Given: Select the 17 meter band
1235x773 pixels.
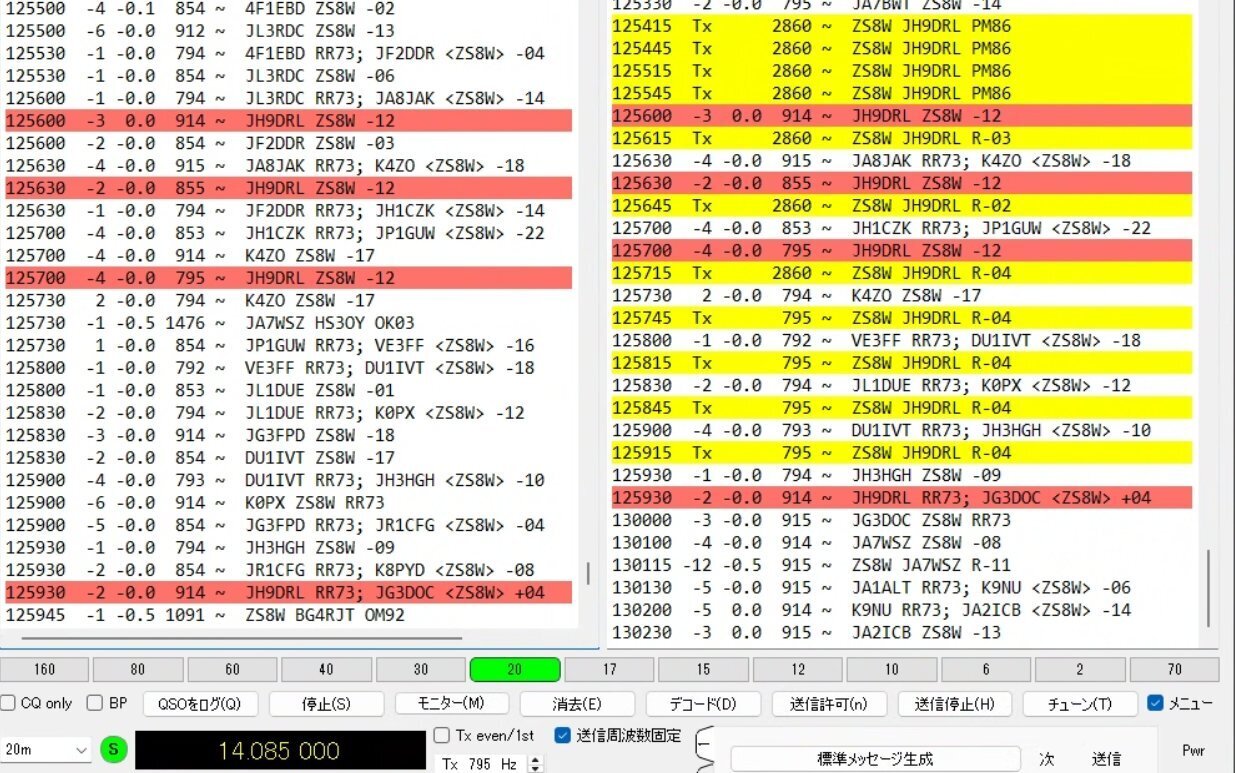Looking at the screenshot, I should [x=609, y=669].
